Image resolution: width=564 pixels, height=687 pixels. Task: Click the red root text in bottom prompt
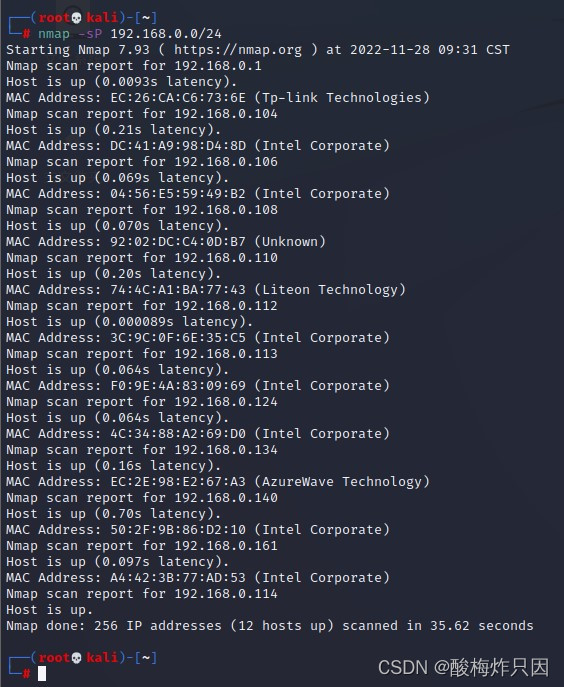coord(54,658)
